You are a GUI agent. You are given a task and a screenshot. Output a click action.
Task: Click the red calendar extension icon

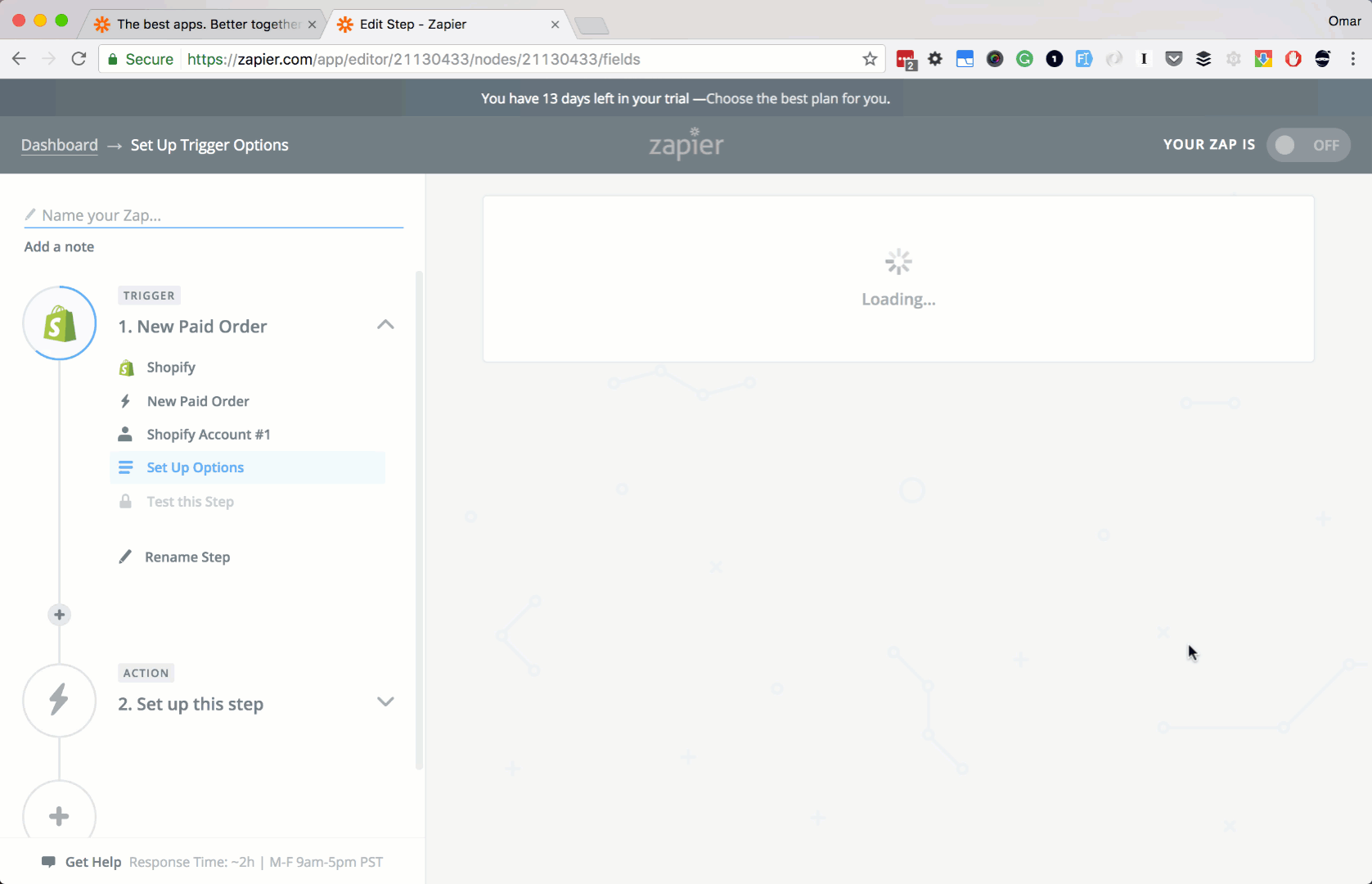[906, 60]
